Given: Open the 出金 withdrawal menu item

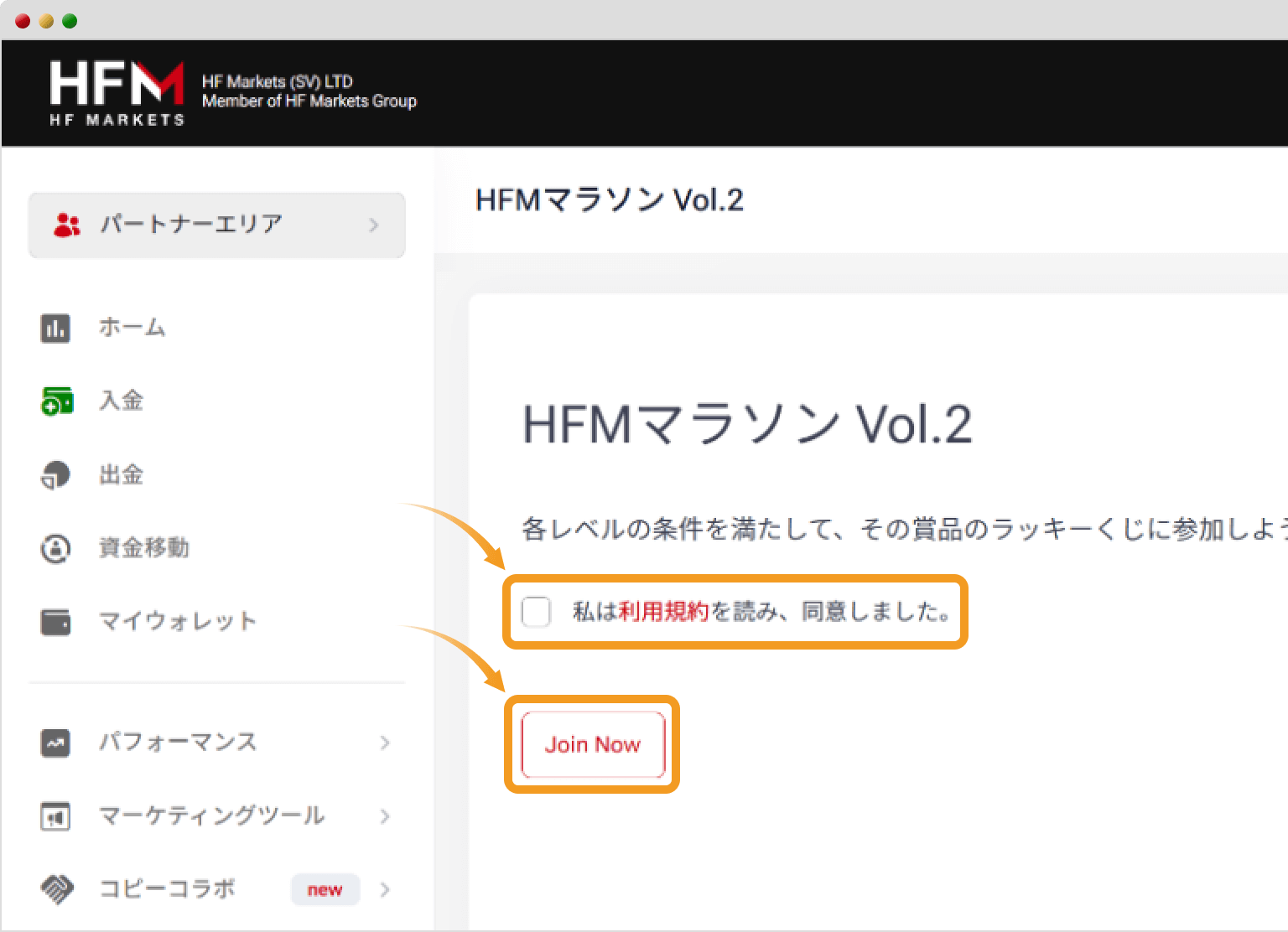Looking at the screenshot, I should pos(121,474).
